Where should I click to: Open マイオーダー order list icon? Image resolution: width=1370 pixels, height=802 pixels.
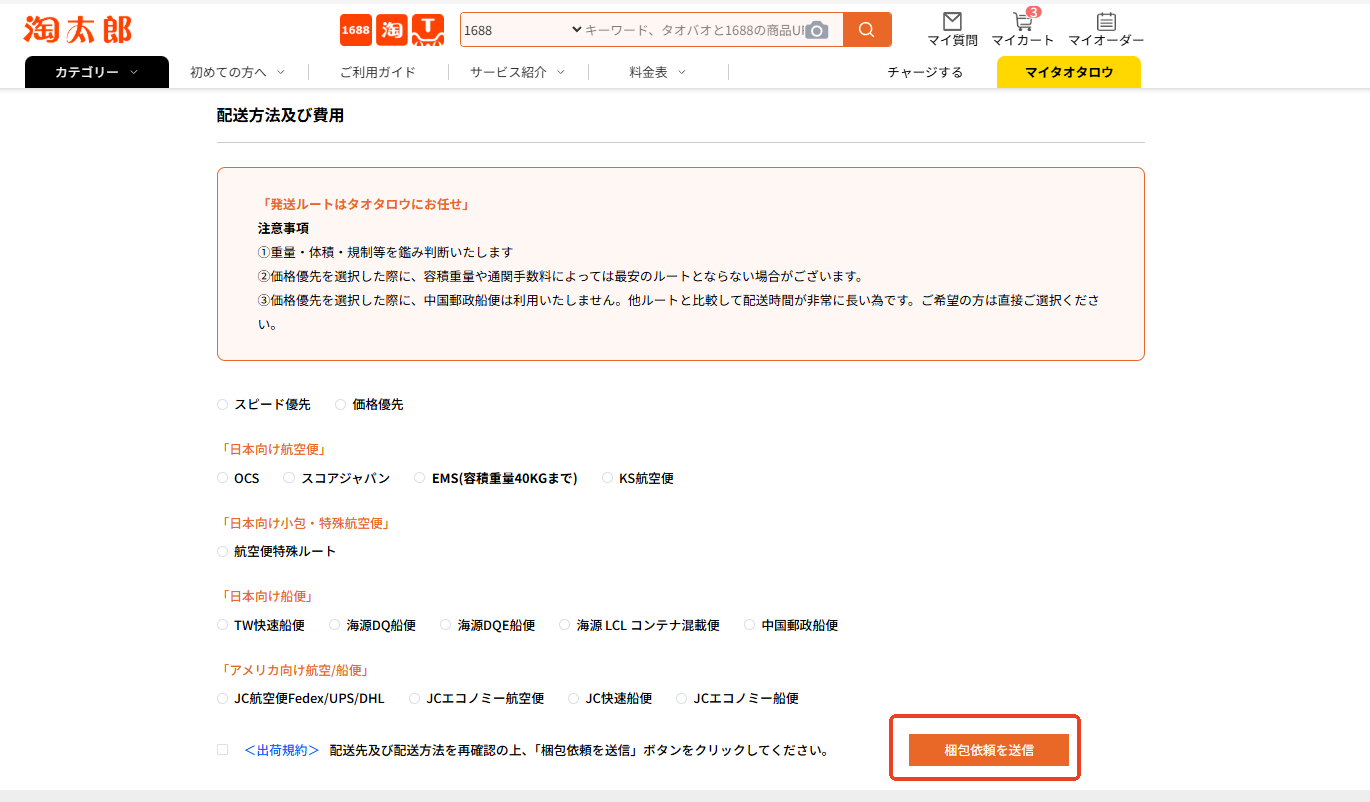[x=1106, y=22]
